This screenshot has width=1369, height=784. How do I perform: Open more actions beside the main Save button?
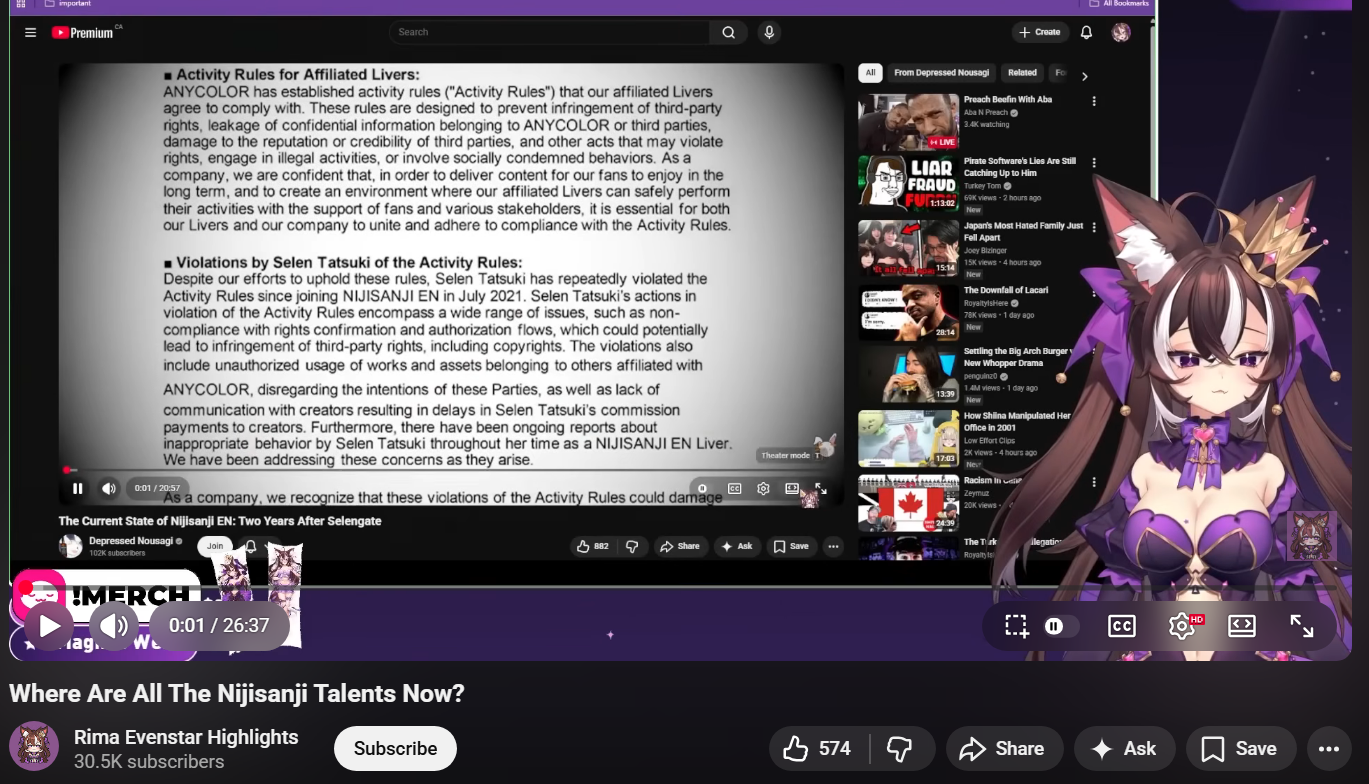(1328, 748)
